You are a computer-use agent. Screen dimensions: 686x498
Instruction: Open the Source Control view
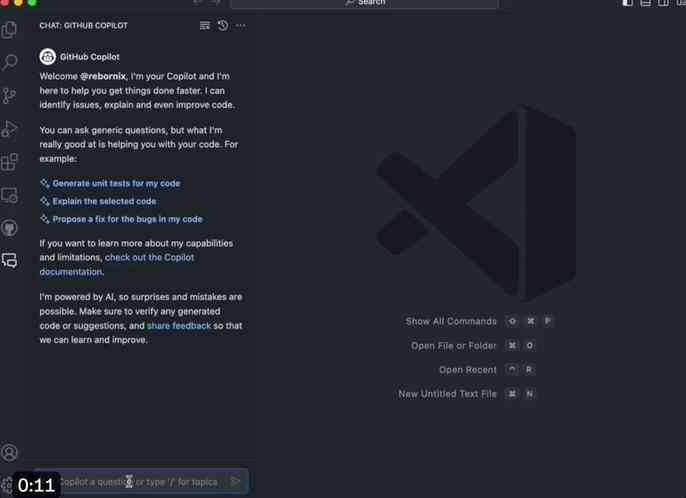click(9, 96)
